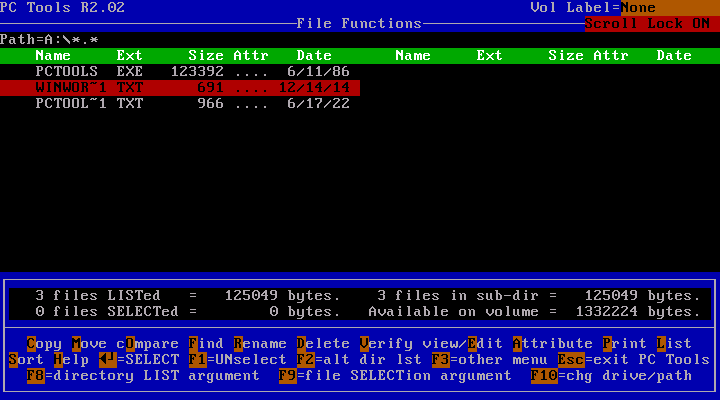Image resolution: width=720 pixels, height=400 pixels.
Task: Click the F3=other menu key hint
Action: [490, 360]
